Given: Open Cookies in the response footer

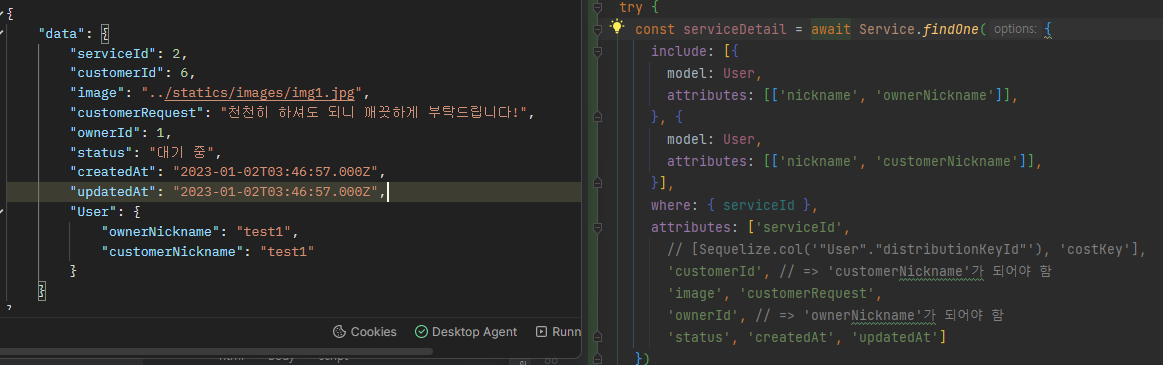Looking at the screenshot, I should (364, 332).
